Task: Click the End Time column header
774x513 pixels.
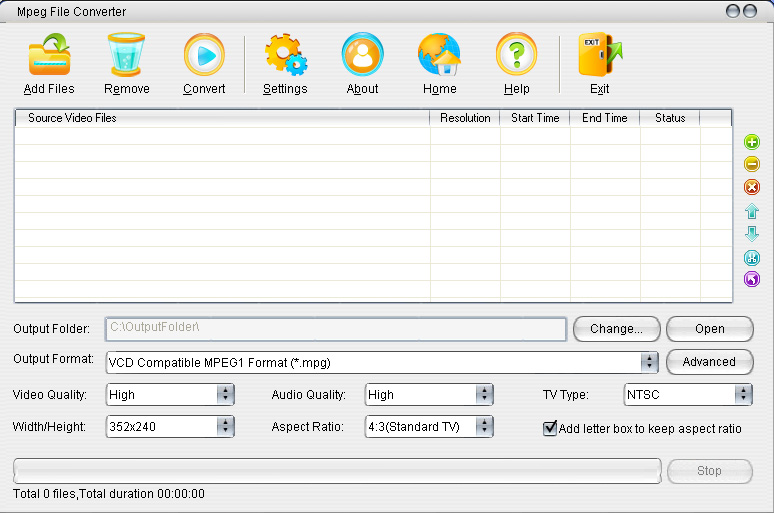Action: pyautogui.click(x=605, y=118)
